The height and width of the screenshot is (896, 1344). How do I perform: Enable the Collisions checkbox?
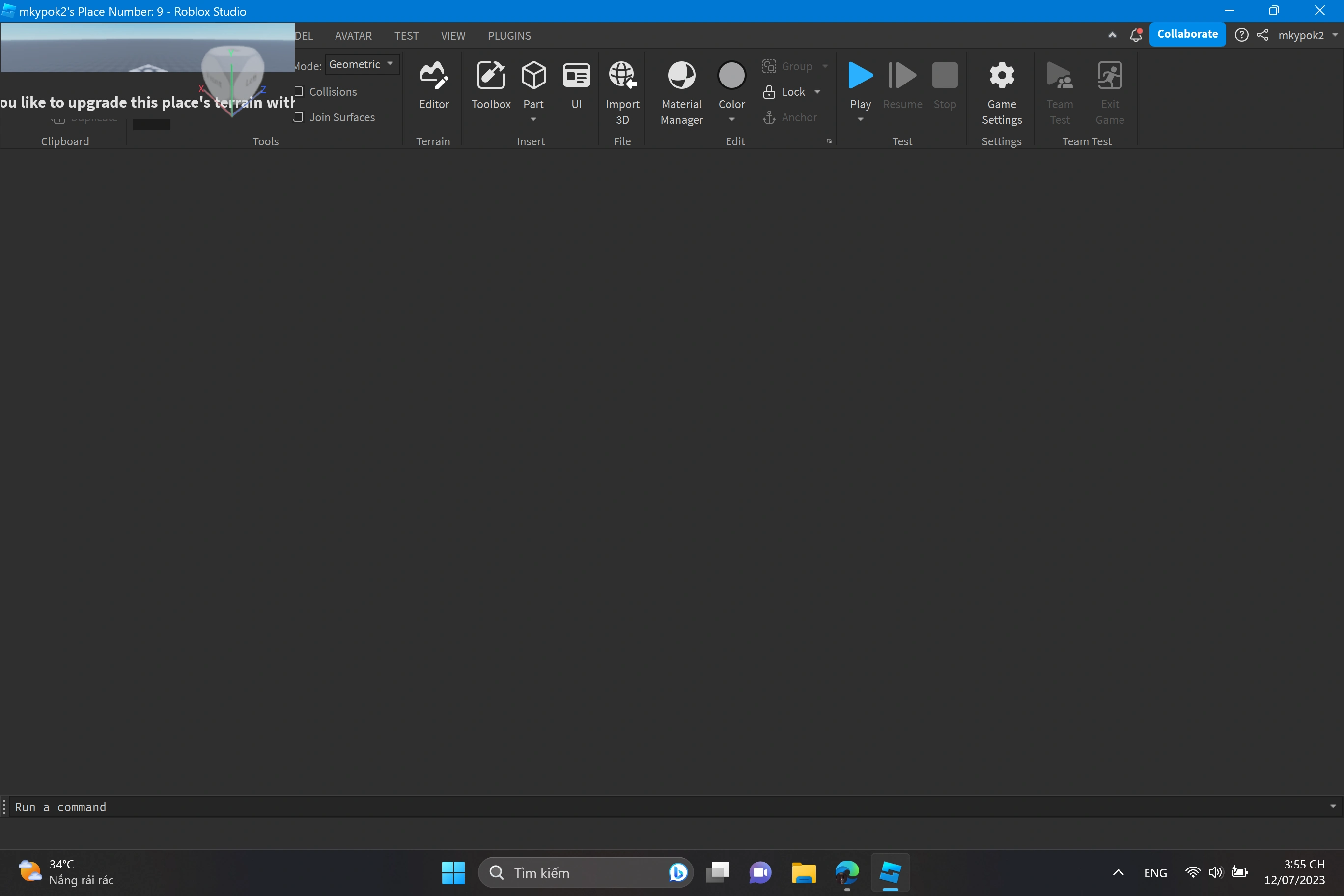coord(299,92)
